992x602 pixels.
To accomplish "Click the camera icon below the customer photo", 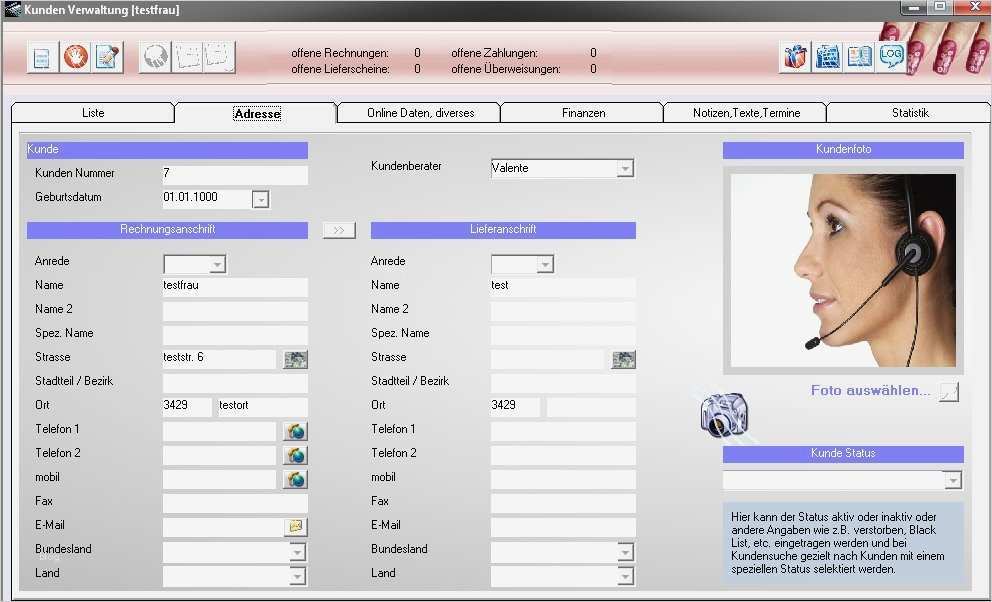I will point(722,414).
